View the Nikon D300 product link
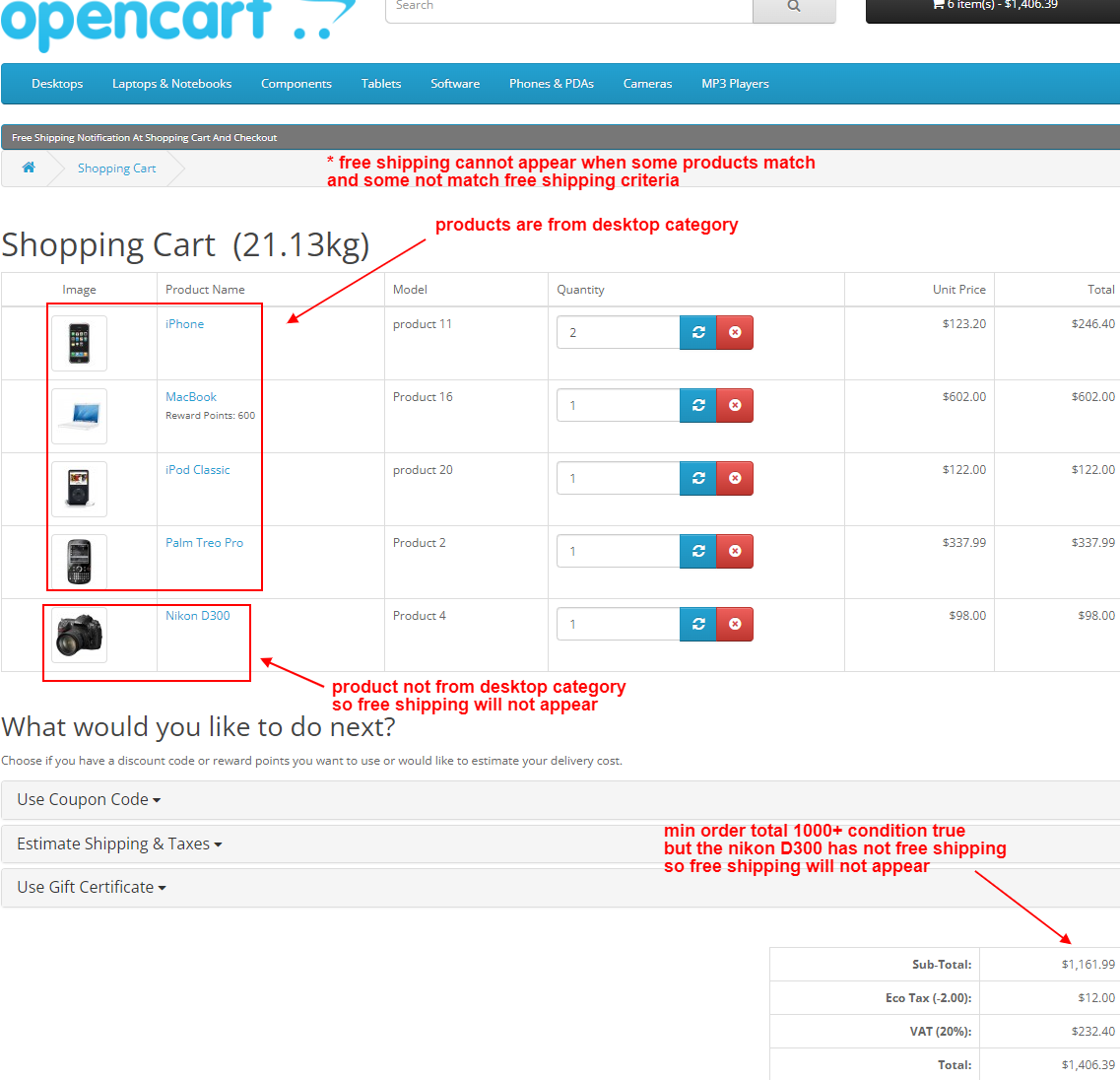 [197, 615]
